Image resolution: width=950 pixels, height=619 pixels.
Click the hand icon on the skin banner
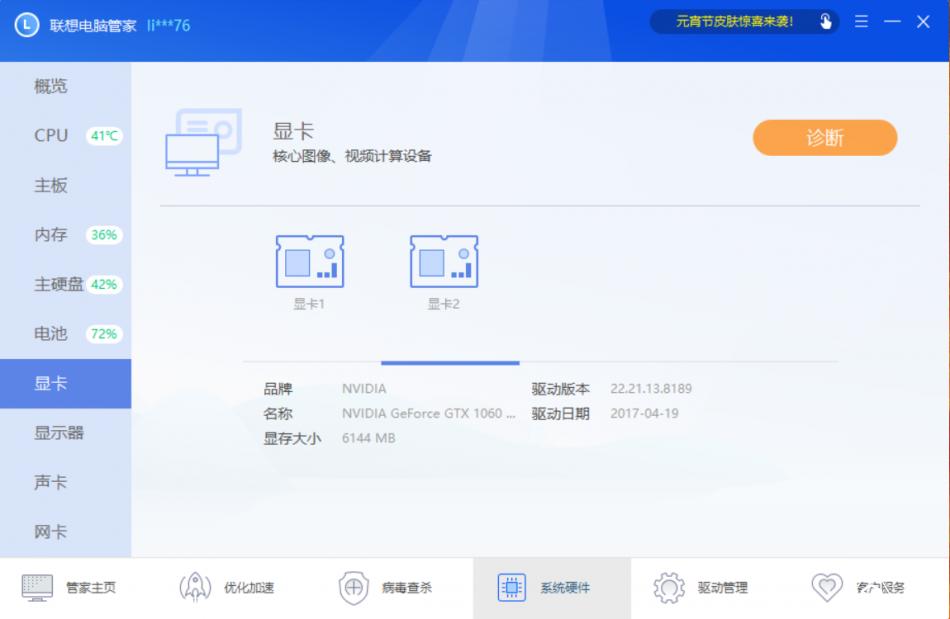point(824,21)
